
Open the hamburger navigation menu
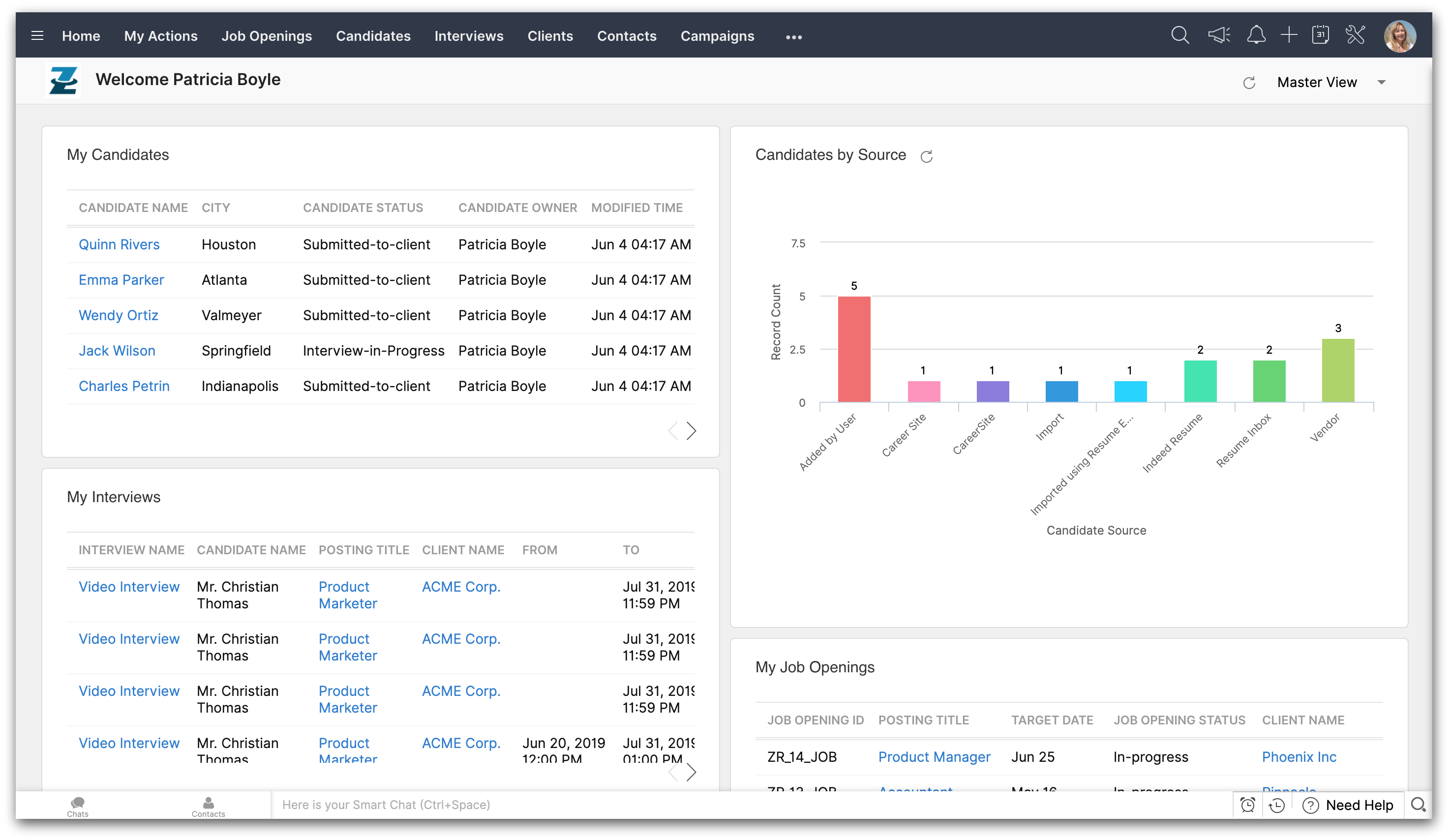(37, 36)
